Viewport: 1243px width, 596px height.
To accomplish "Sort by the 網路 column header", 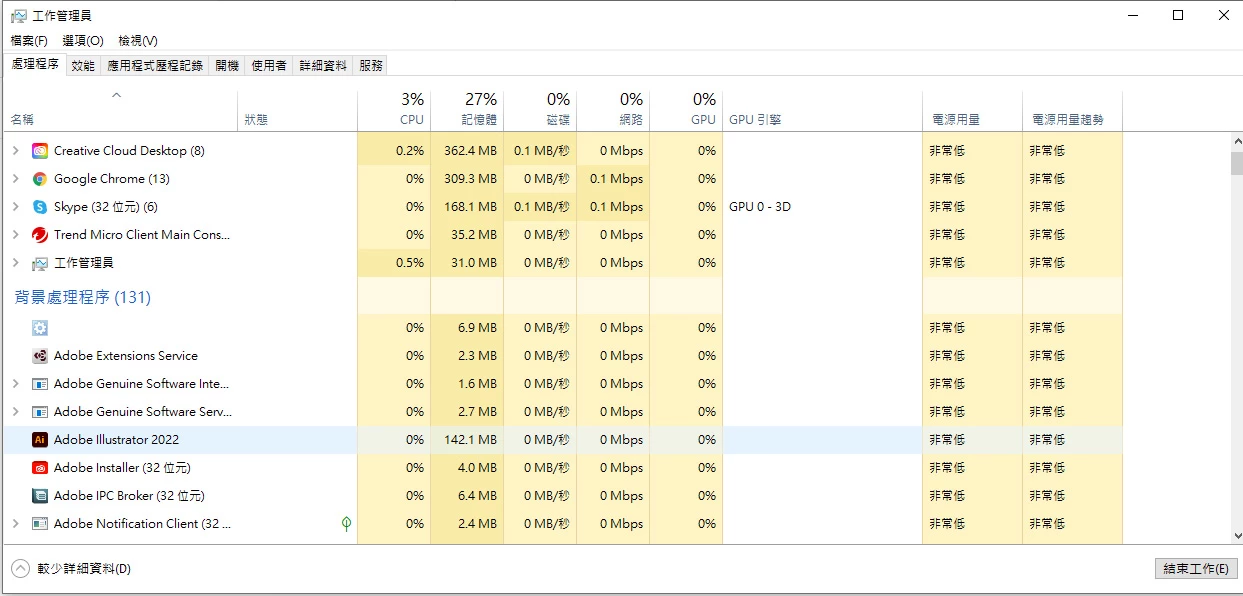I will click(x=613, y=110).
